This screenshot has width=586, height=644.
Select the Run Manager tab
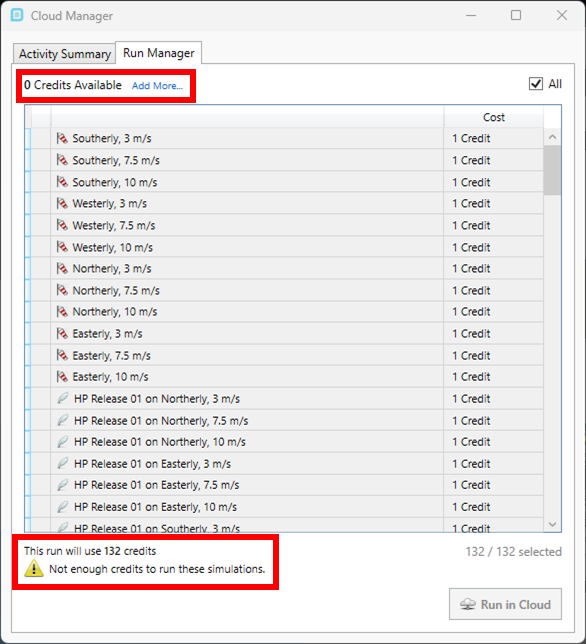tap(159, 53)
